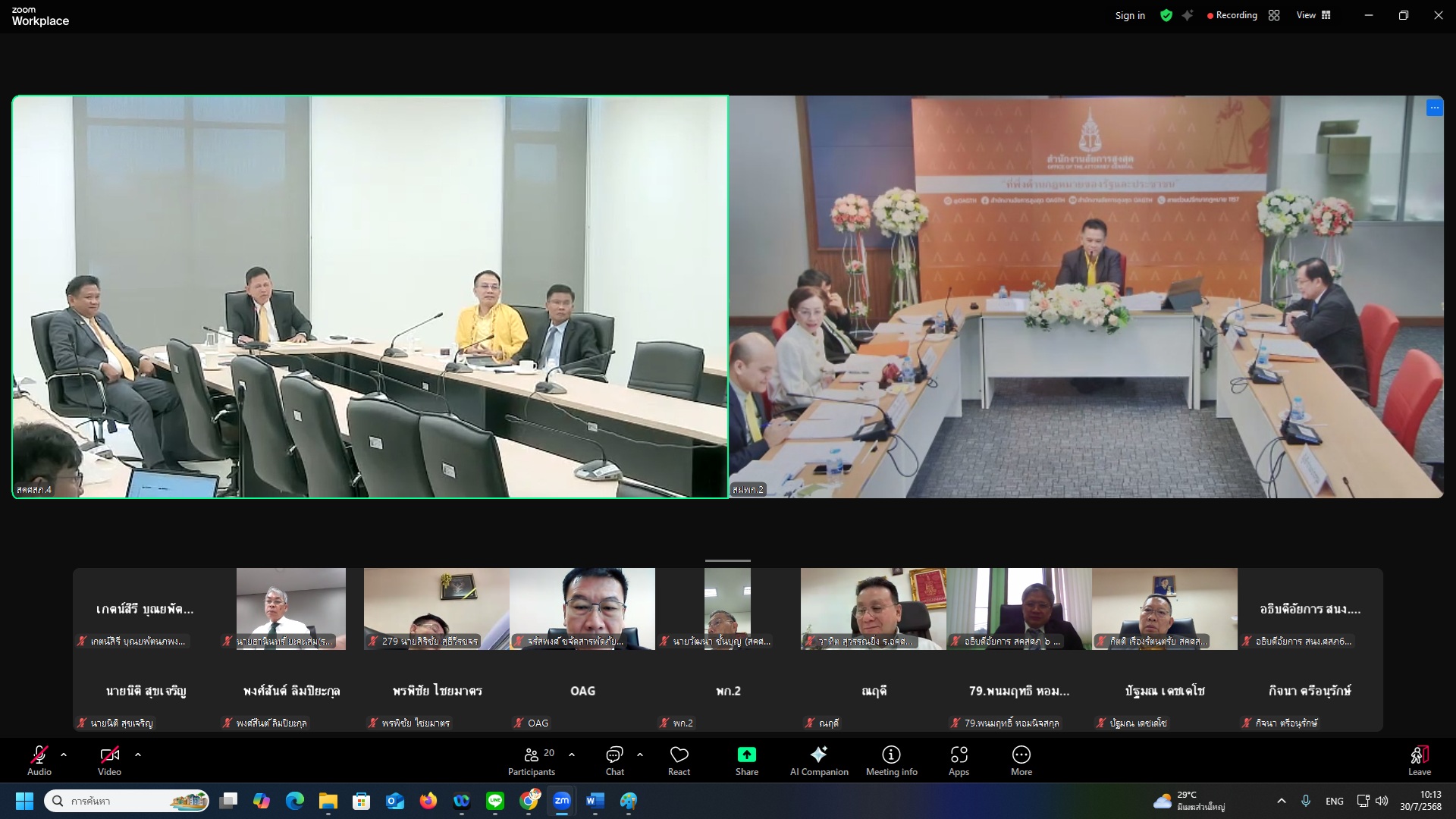Open the More options menu

(x=1021, y=755)
